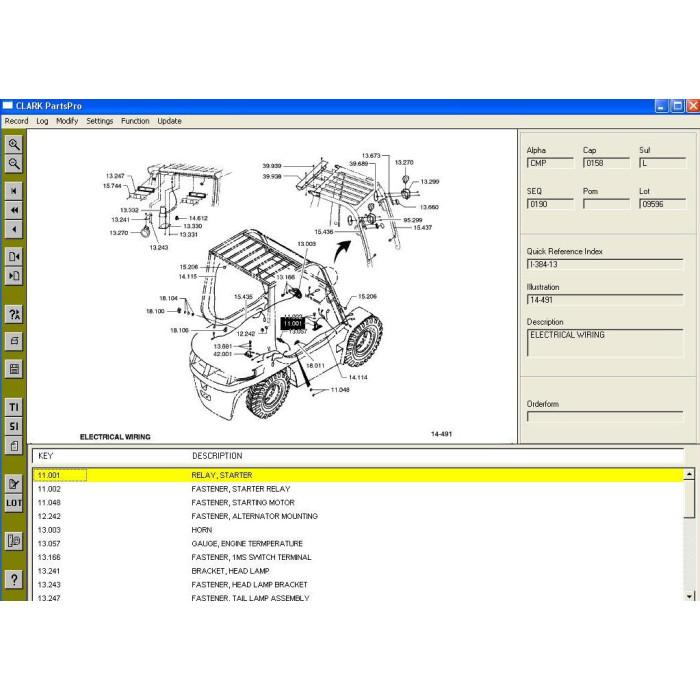Click the Alpha field containing CMP

550,163
